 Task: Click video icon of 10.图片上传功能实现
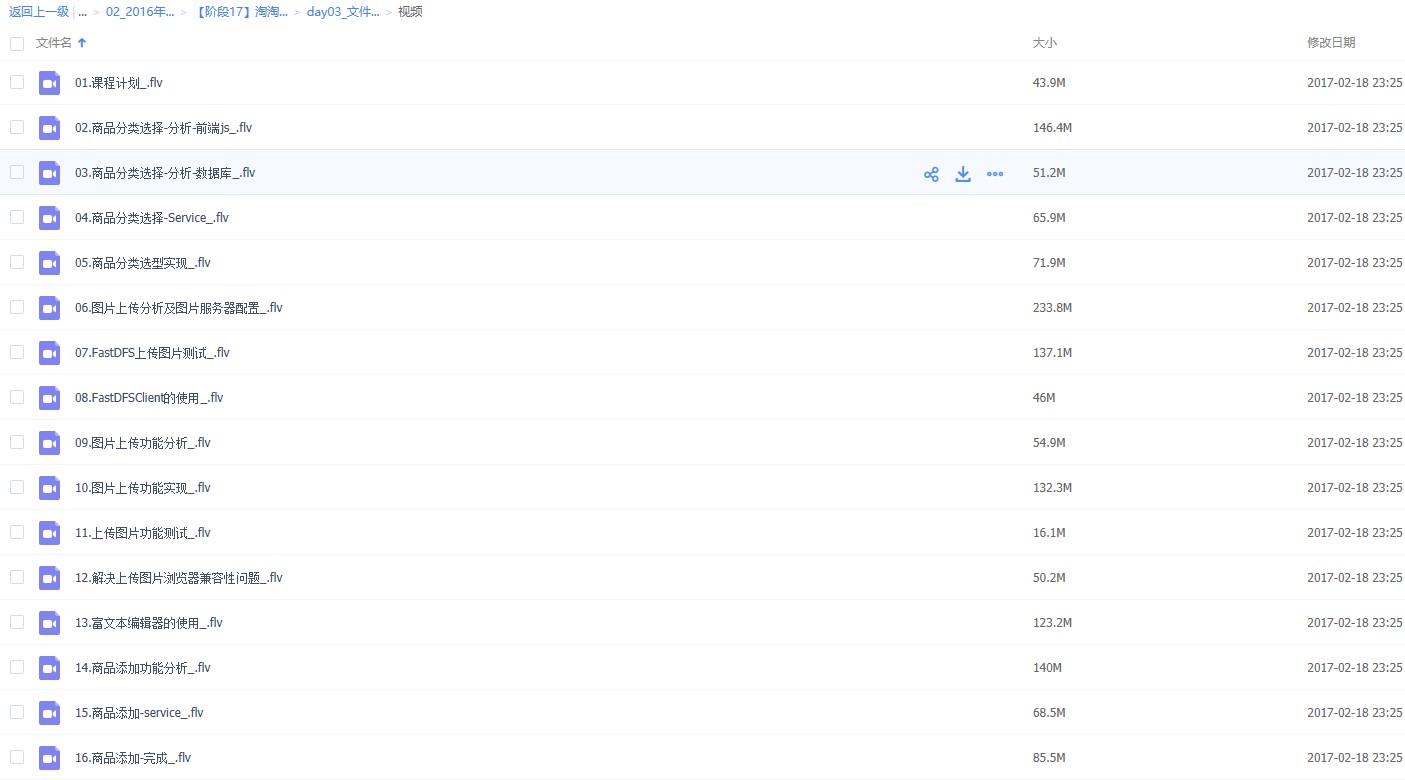coord(50,488)
